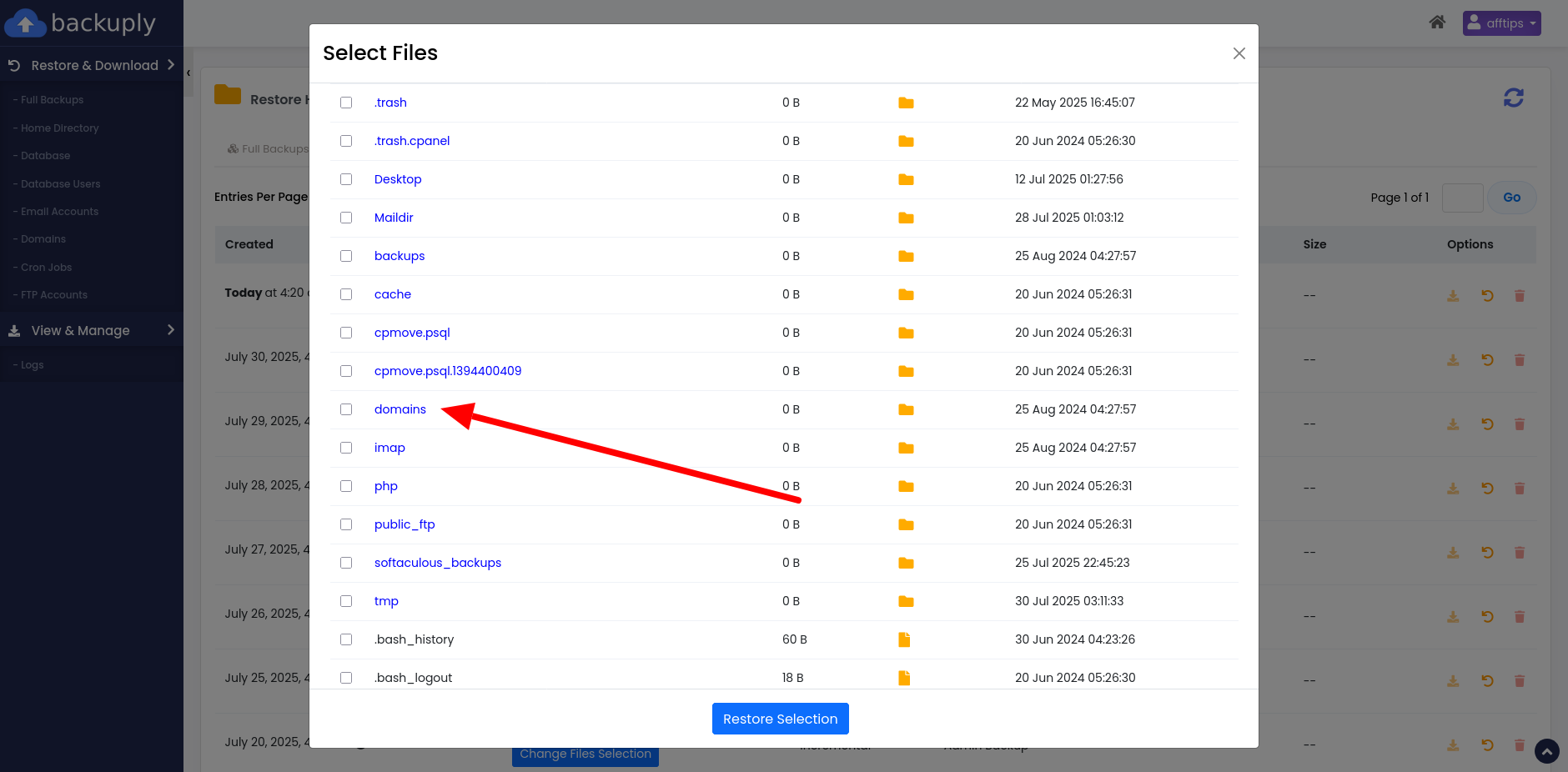Download the July 30, 2025 backup
Image resolution: width=1568 pixels, height=772 pixels.
[x=1453, y=360]
